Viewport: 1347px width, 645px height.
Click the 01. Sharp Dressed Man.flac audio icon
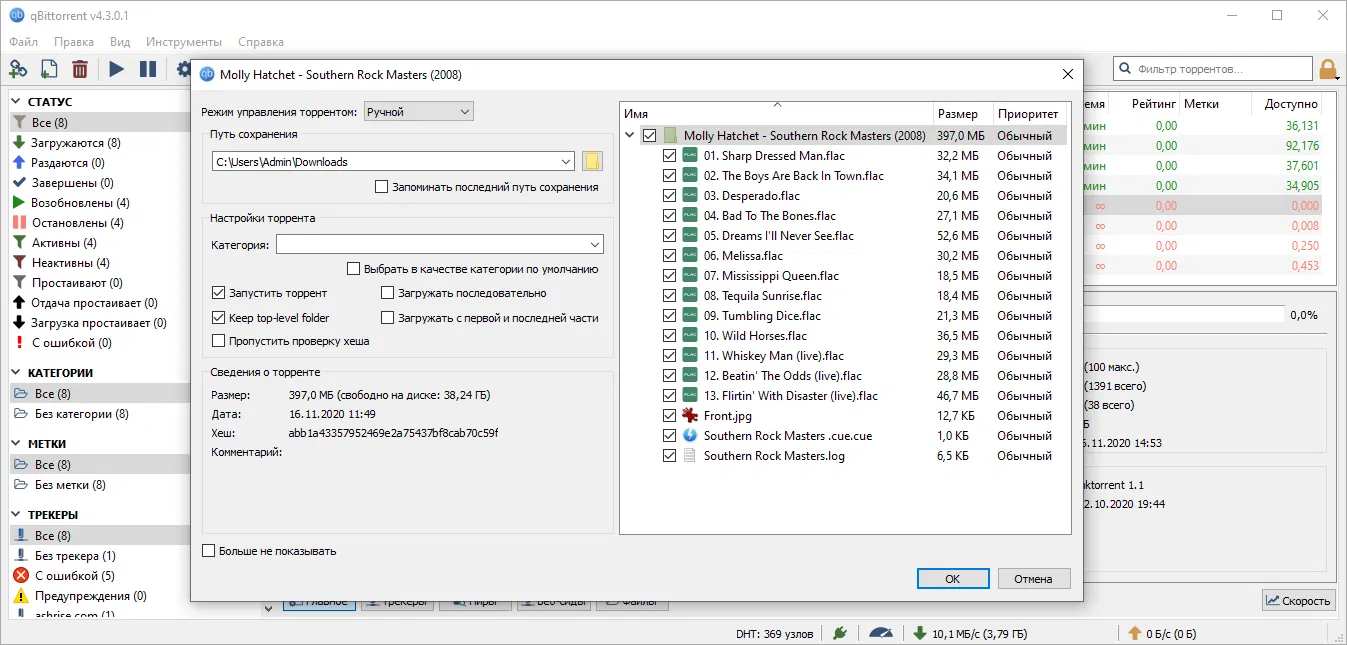[x=689, y=155]
